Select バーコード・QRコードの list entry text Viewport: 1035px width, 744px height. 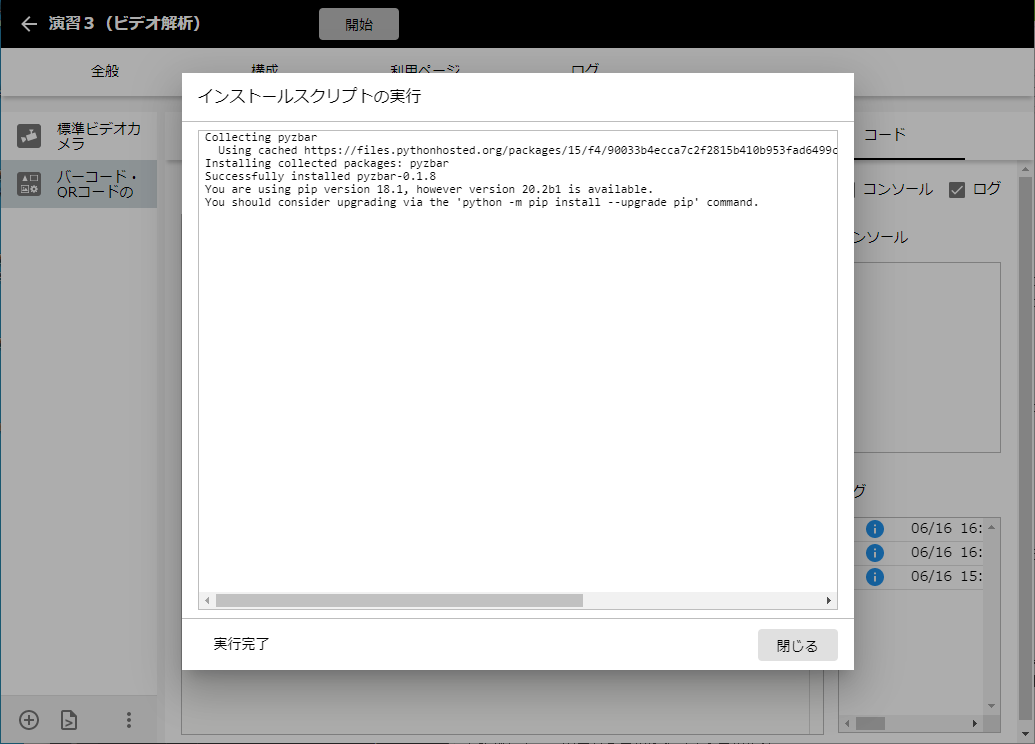click(x=96, y=184)
